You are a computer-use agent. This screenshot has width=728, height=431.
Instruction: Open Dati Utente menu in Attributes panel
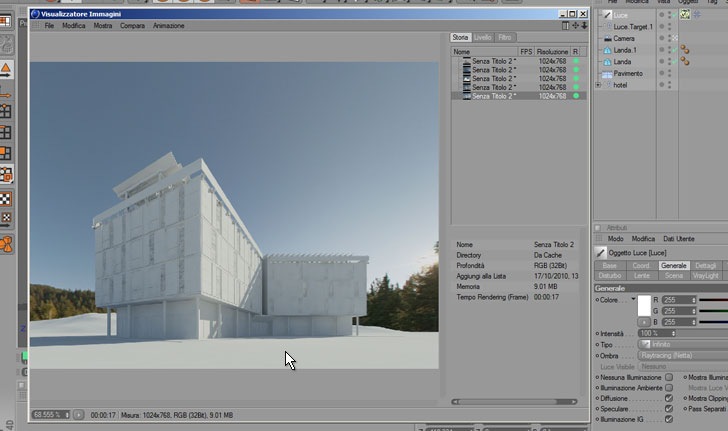[x=679, y=239]
